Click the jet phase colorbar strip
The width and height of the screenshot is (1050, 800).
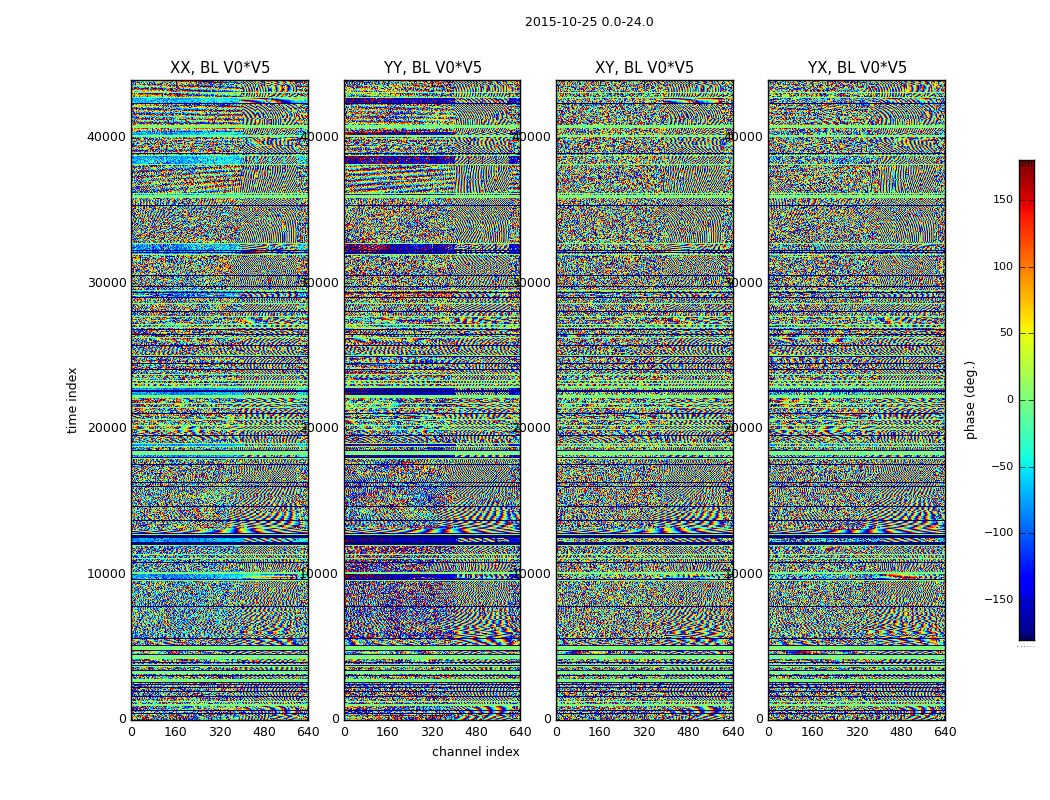click(x=1027, y=400)
